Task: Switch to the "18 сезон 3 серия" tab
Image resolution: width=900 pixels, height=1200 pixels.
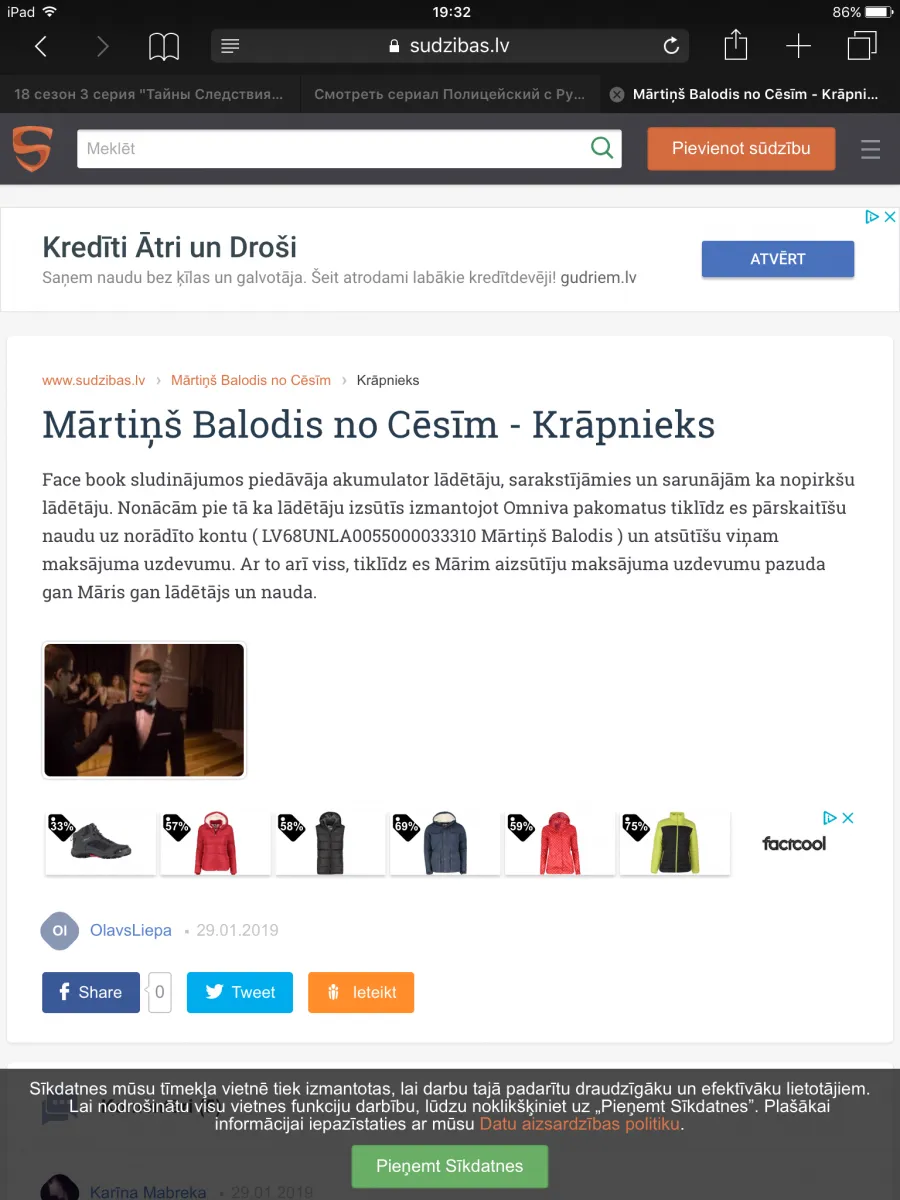Action: tap(149, 94)
